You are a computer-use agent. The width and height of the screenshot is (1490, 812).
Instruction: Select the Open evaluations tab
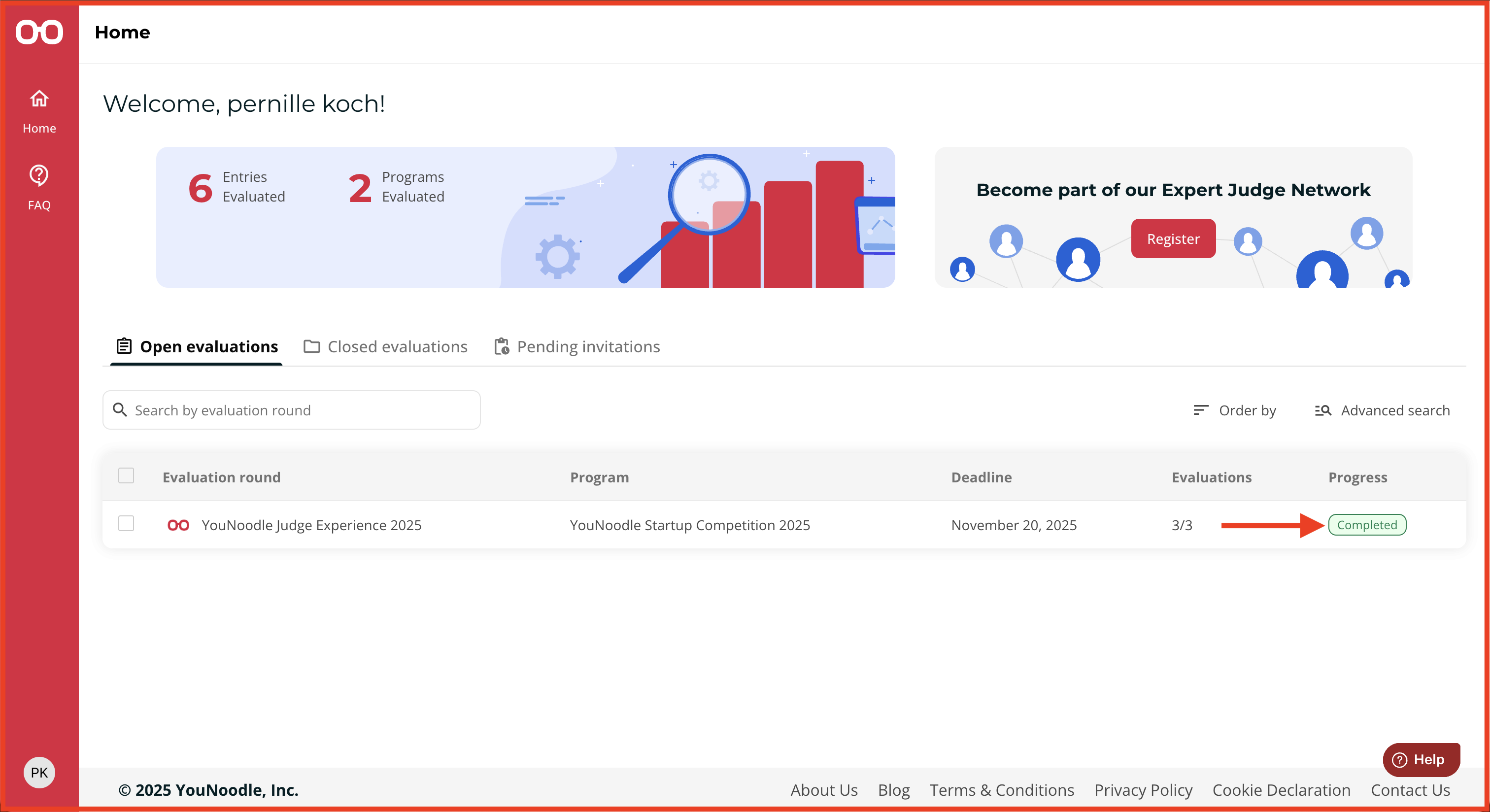click(197, 346)
